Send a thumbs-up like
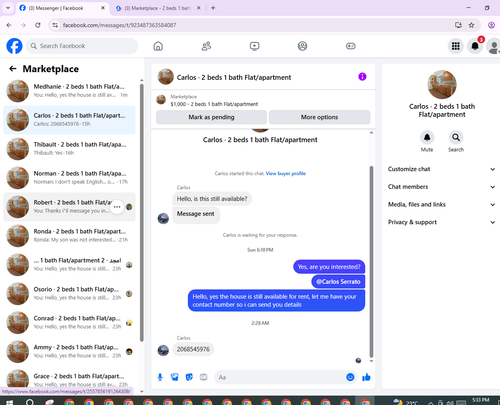The width and height of the screenshot is (500, 405). coord(366,377)
